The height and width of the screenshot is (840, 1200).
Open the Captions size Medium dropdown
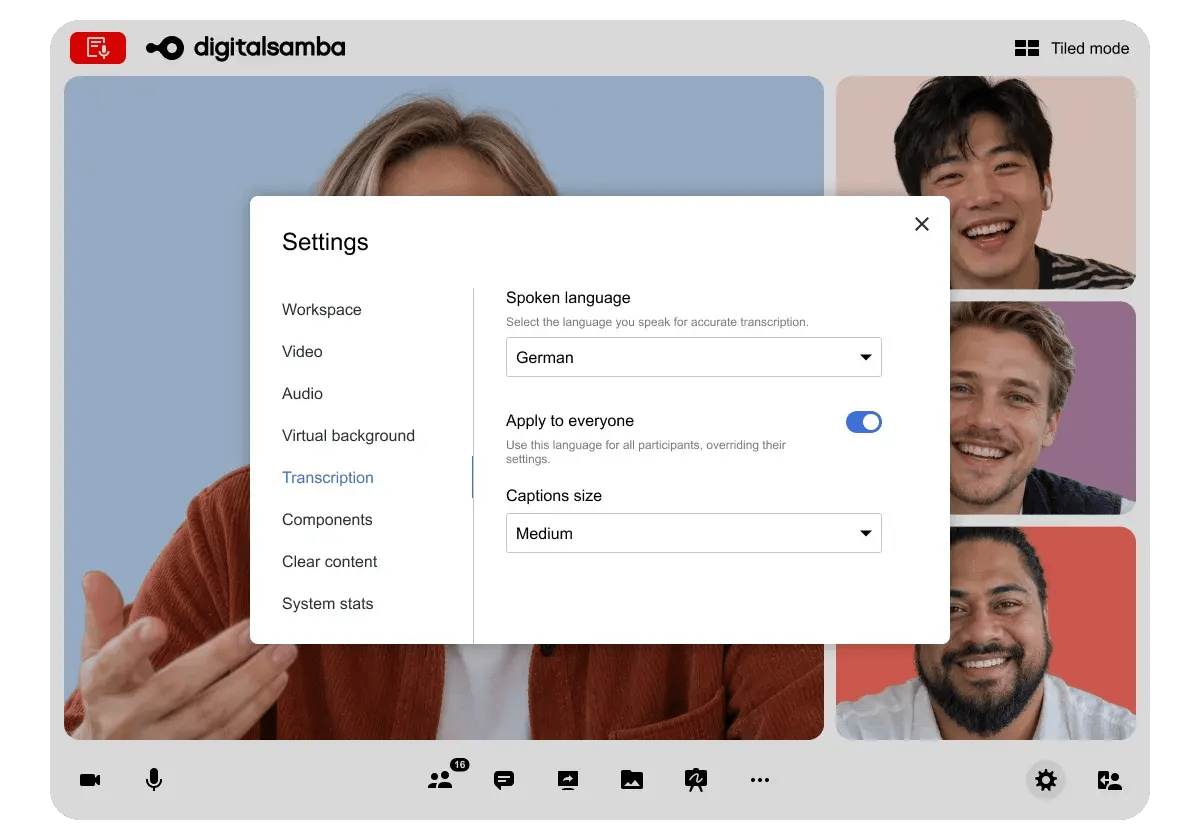[x=694, y=533]
